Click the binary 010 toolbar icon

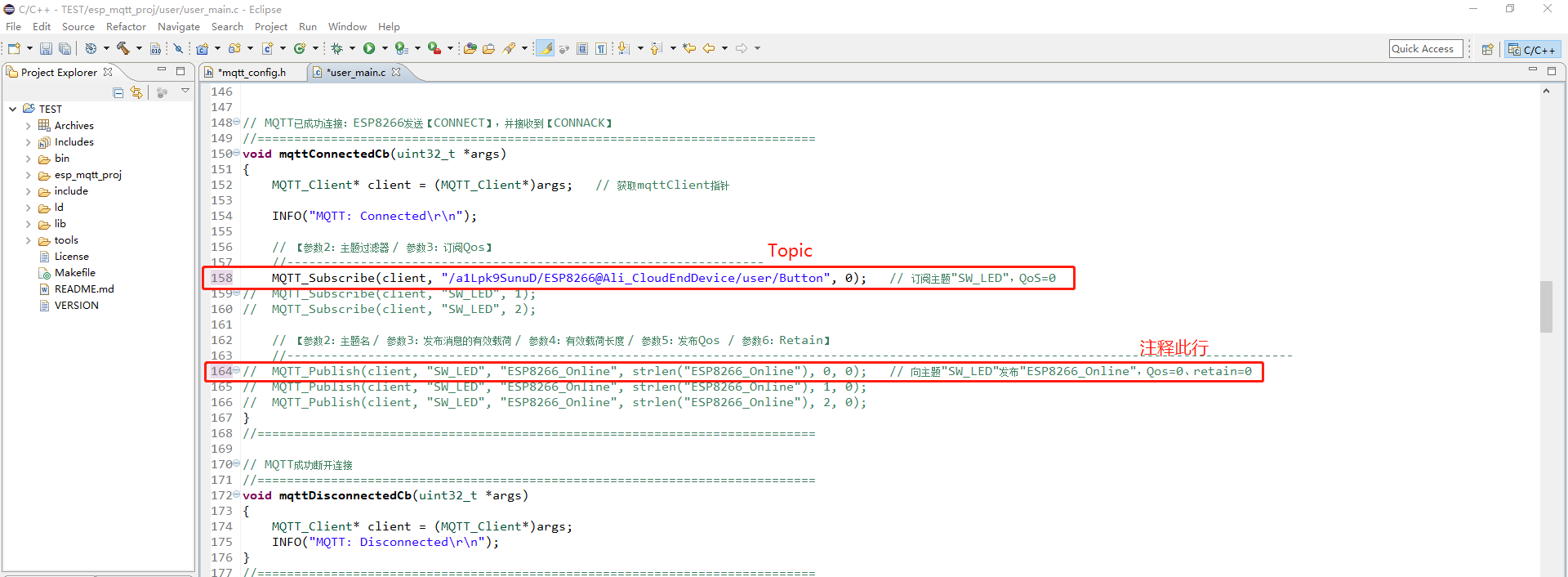[x=155, y=48]
